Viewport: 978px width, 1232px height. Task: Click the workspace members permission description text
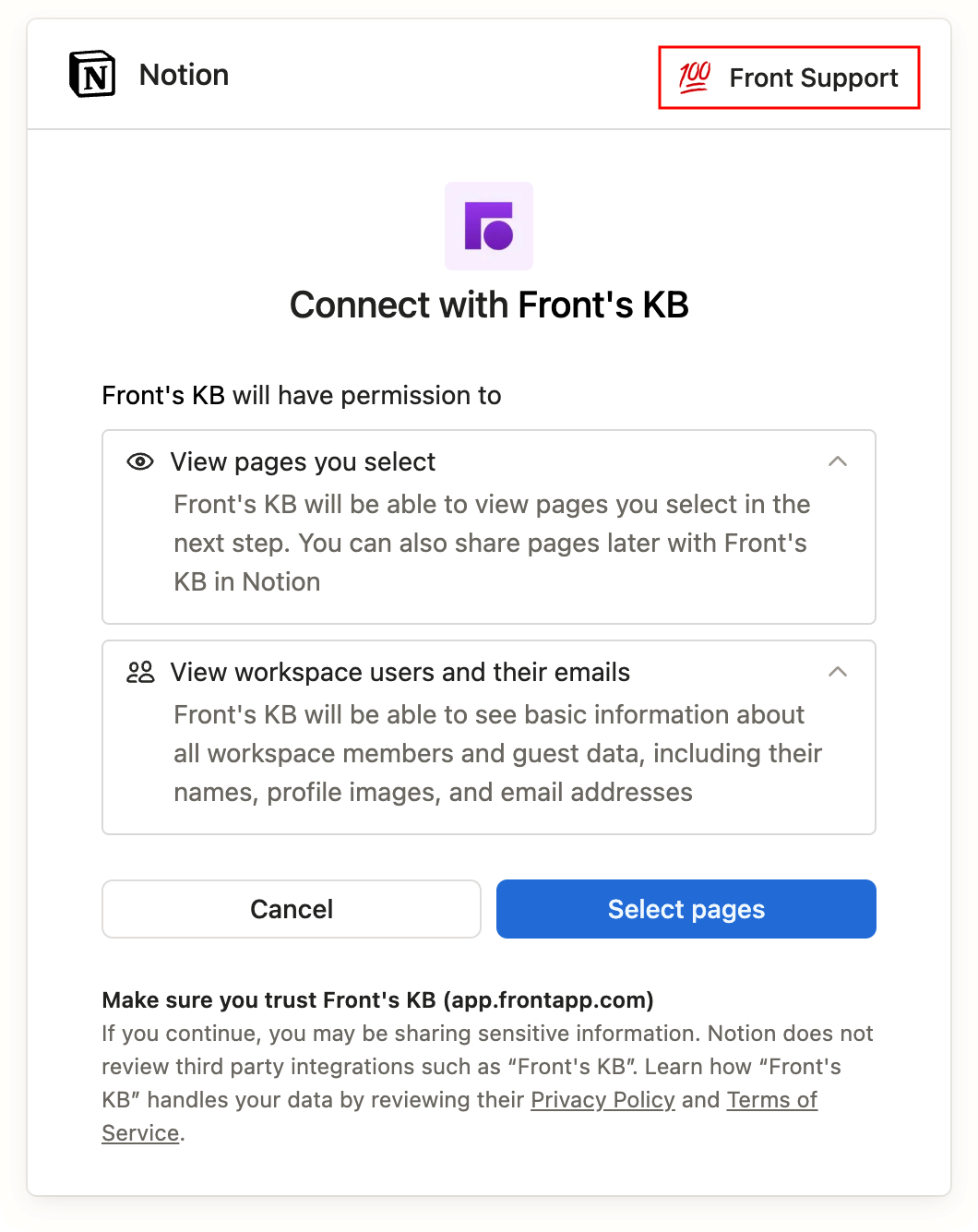[x=496, y=753]
